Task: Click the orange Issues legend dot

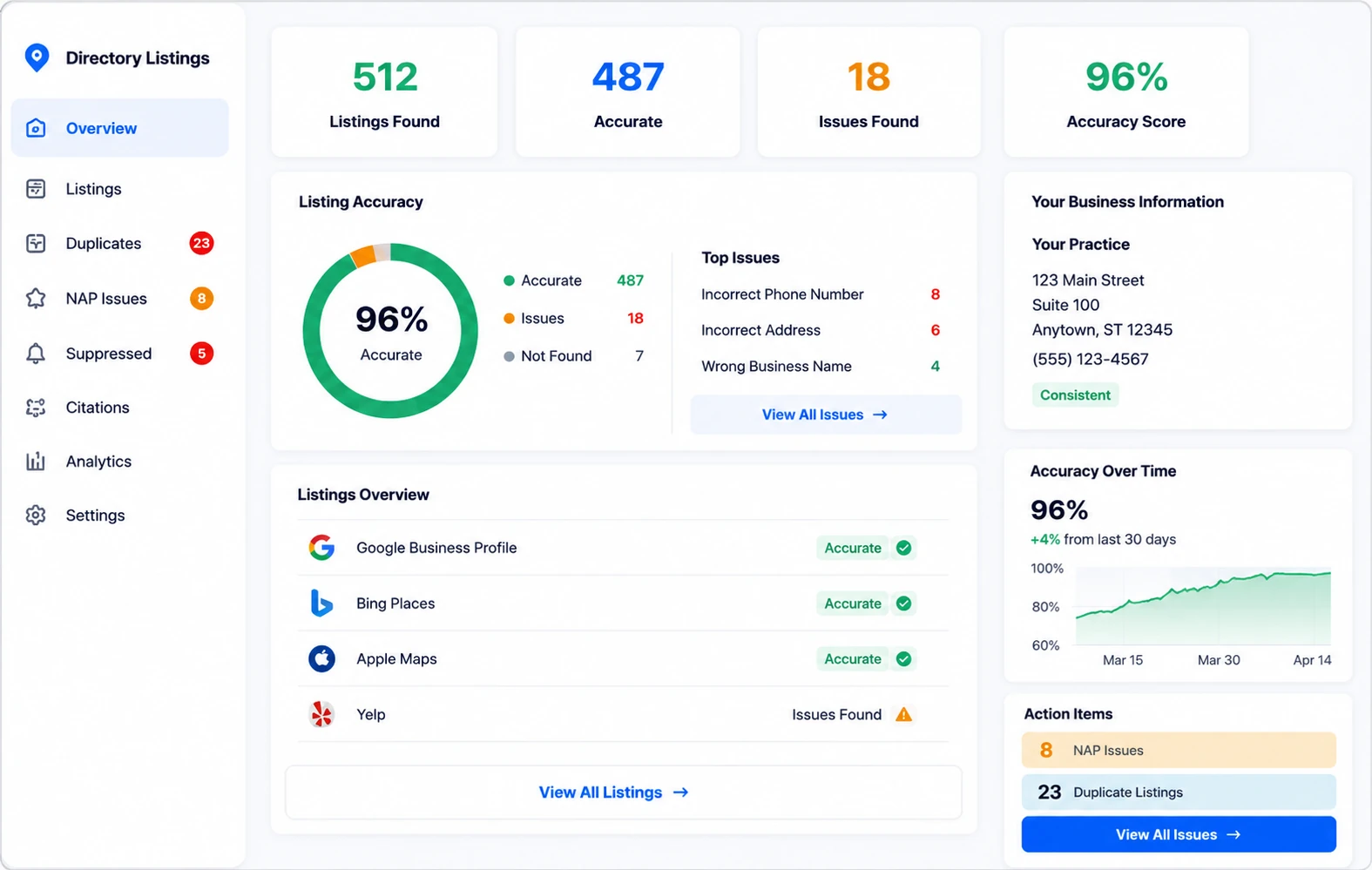Action: tap(509, 319)
